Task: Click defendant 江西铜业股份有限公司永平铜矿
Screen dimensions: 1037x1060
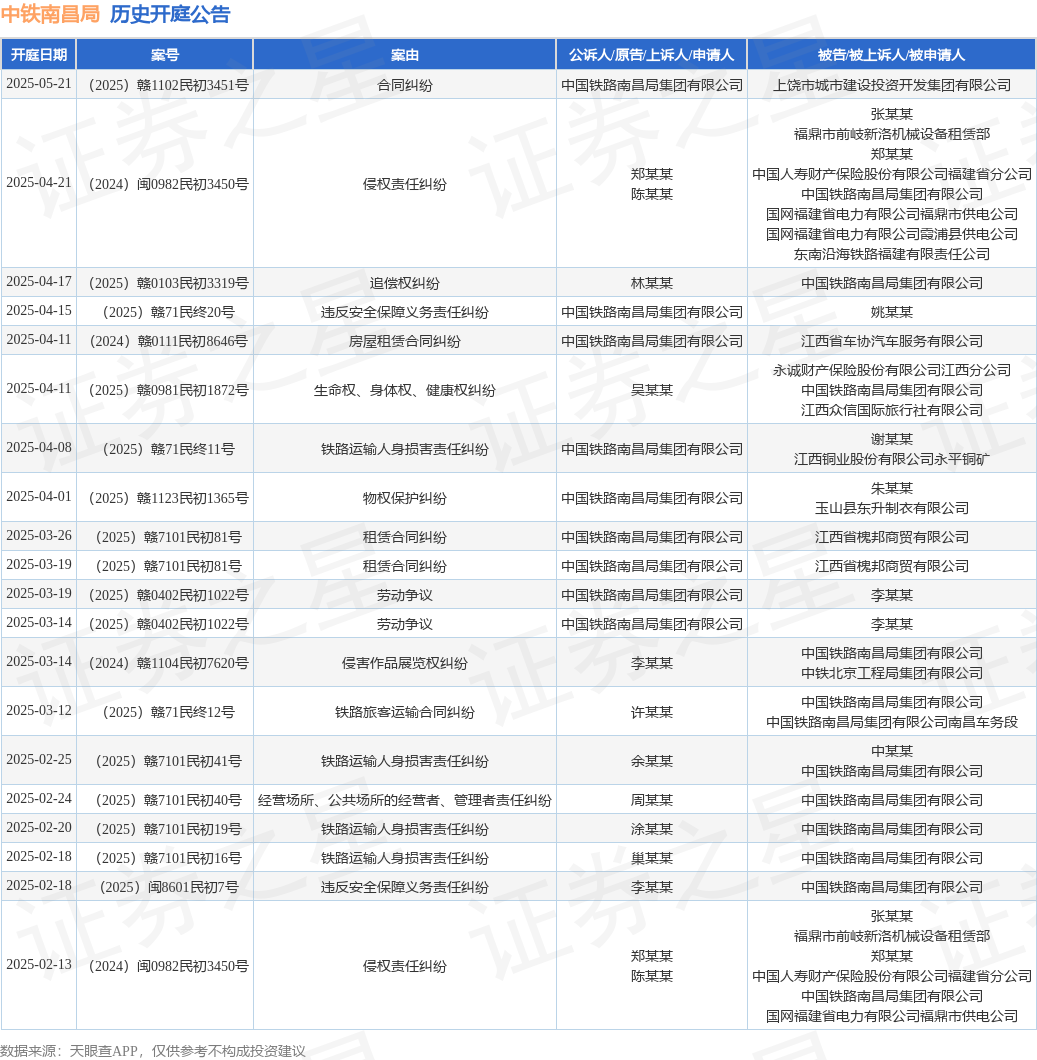Action: pos(892,460)
